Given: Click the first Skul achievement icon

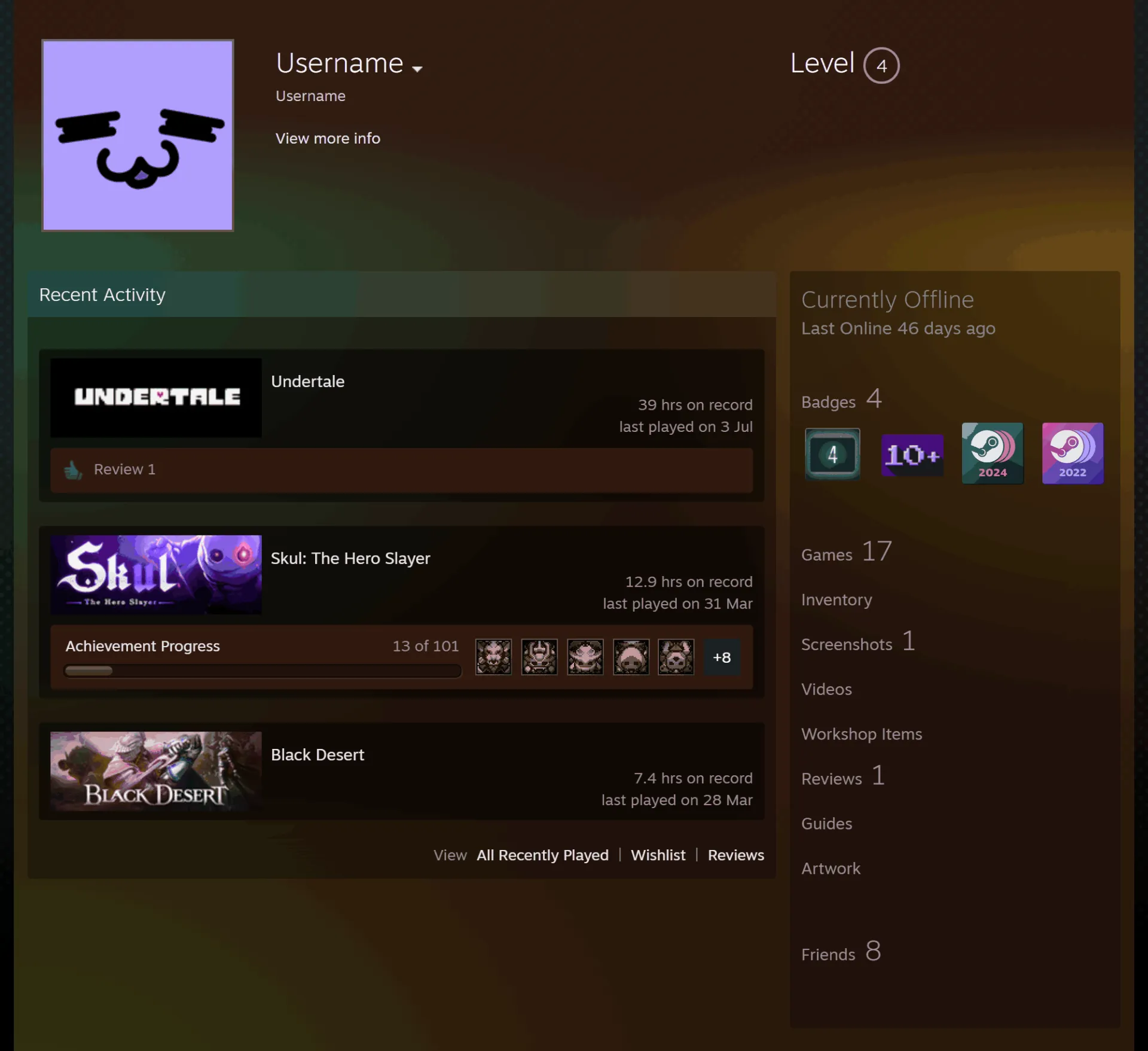Looking at the screenshot, I should click(x=493, y=657).
